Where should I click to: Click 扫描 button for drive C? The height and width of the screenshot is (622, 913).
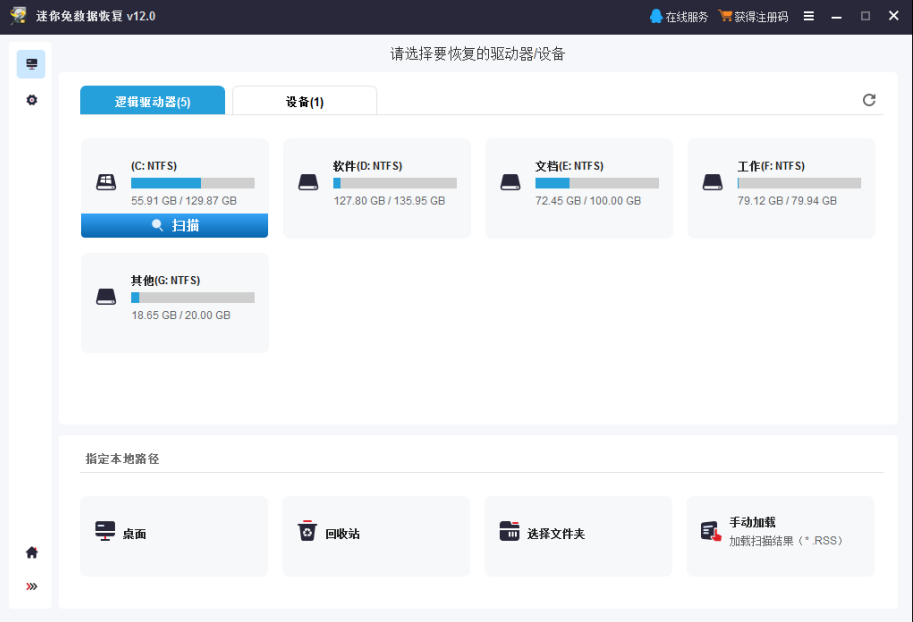[175, 225]
